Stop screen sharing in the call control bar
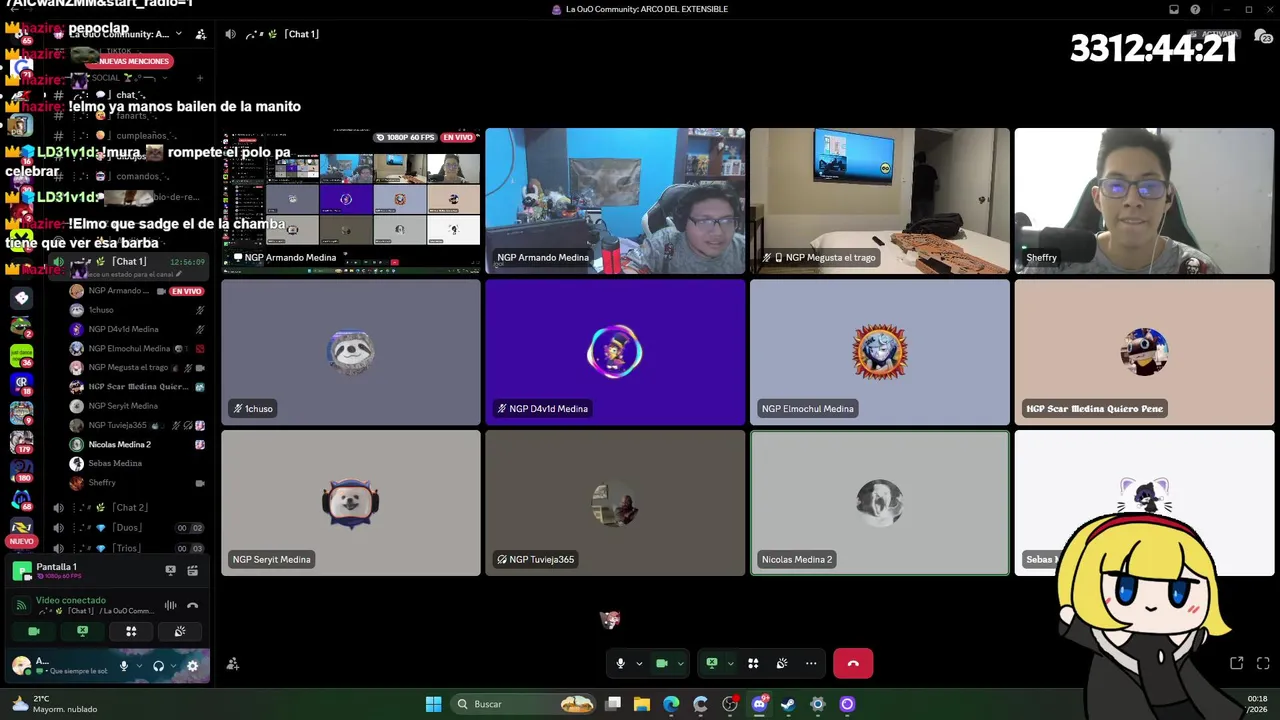This screenshot has width=1280, height=720. [x=711, y=663]
